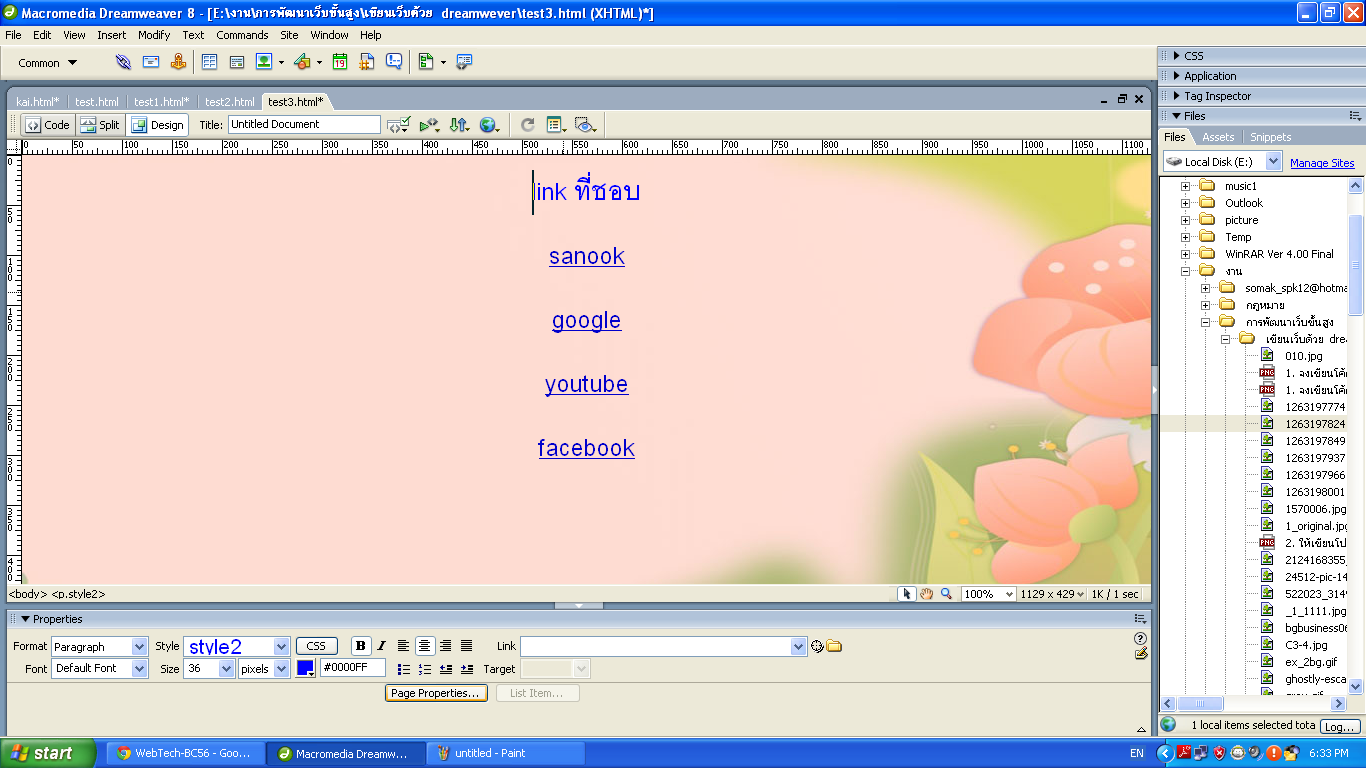Click the Server-Side Include icon
The height and width of the screenshot is (768, 1366).
[367, 62]
